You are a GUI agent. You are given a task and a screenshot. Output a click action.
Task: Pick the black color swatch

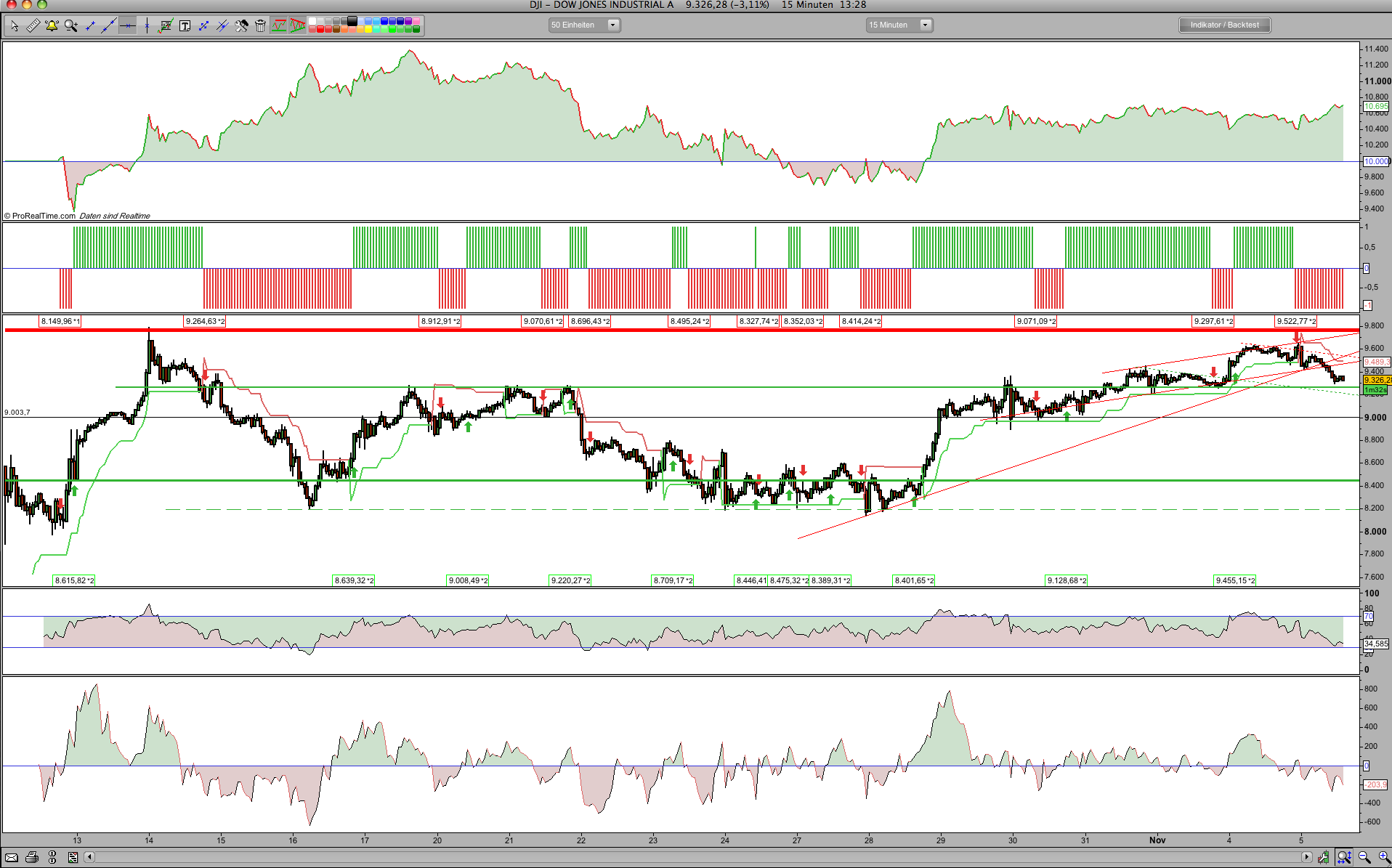point(352,22)
